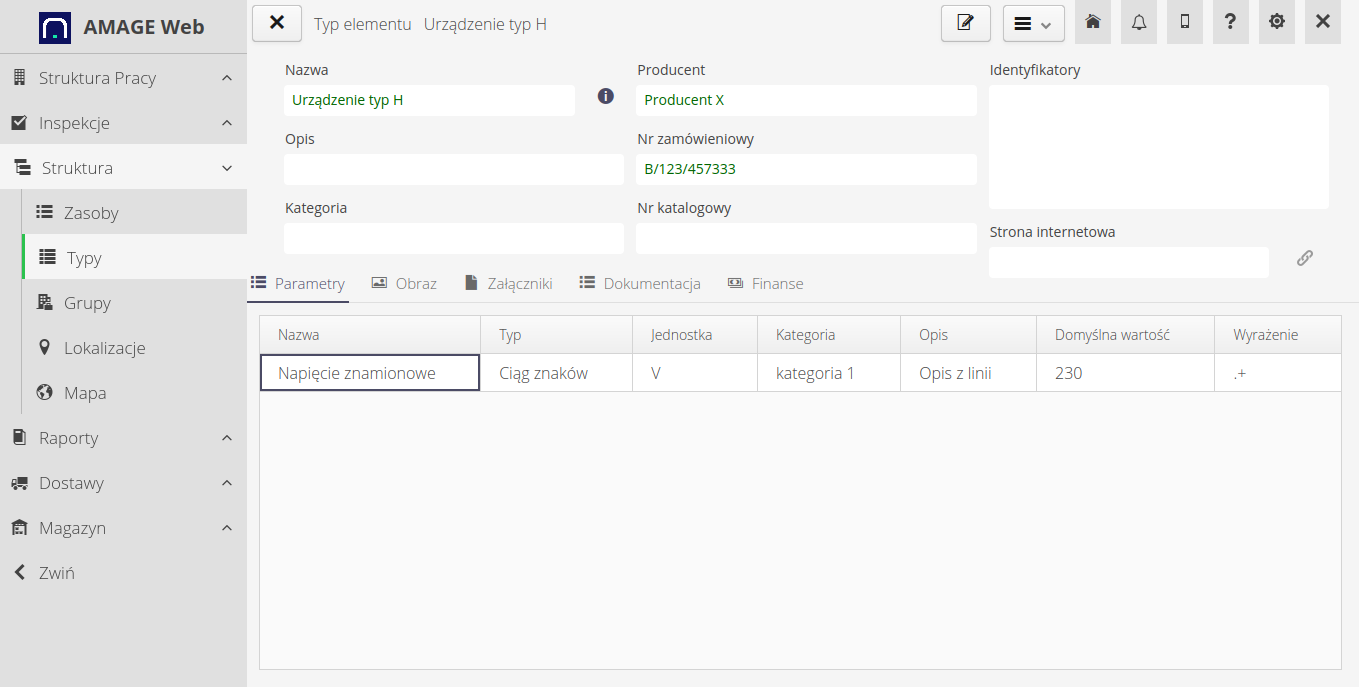Click the Nr katalogowy field
The width and height of the screenshot is (1359, 687).
[806, 238]
